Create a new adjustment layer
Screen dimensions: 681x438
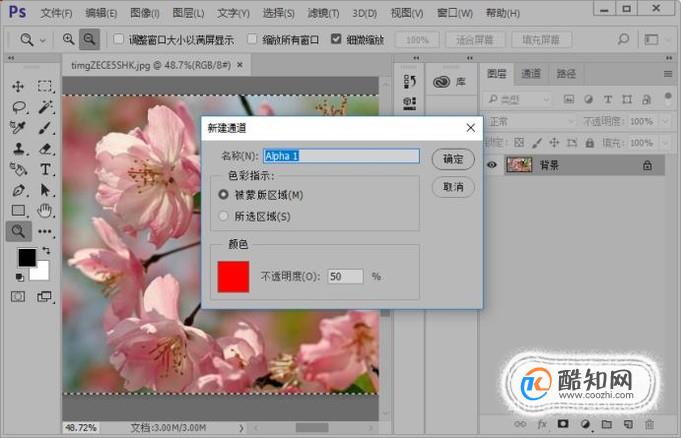[x=585, y=424]
